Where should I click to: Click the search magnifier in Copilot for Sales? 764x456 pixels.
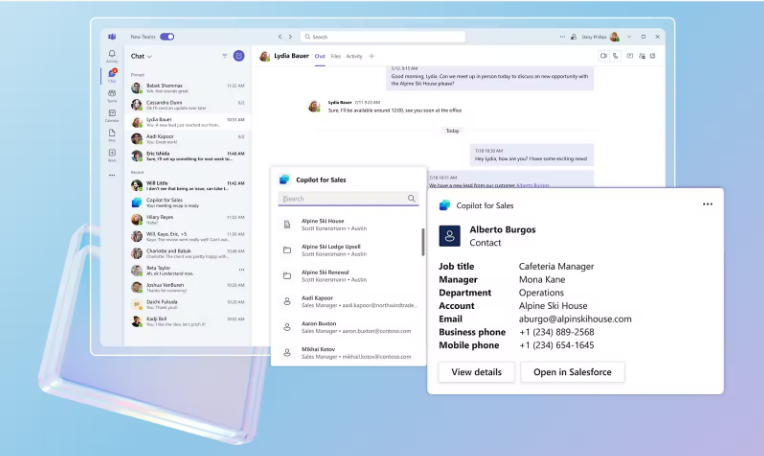[x=411, y=198]
